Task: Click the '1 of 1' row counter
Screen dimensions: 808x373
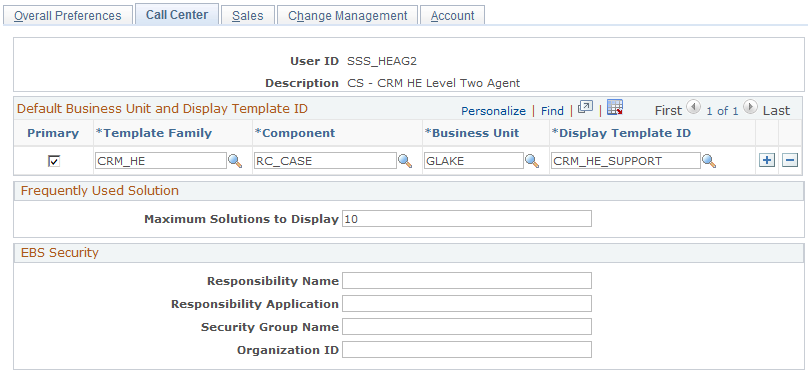Action: click(x=722, y=111)
